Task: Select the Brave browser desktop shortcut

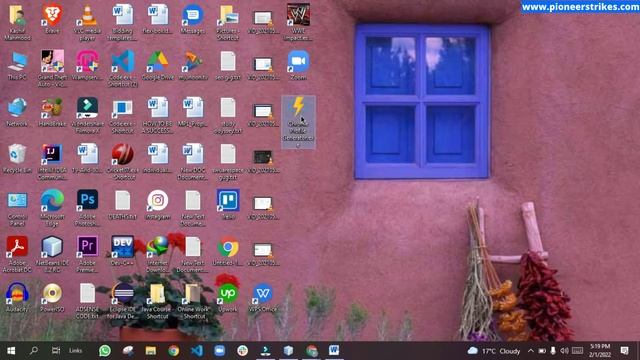Action: [52, 19]
